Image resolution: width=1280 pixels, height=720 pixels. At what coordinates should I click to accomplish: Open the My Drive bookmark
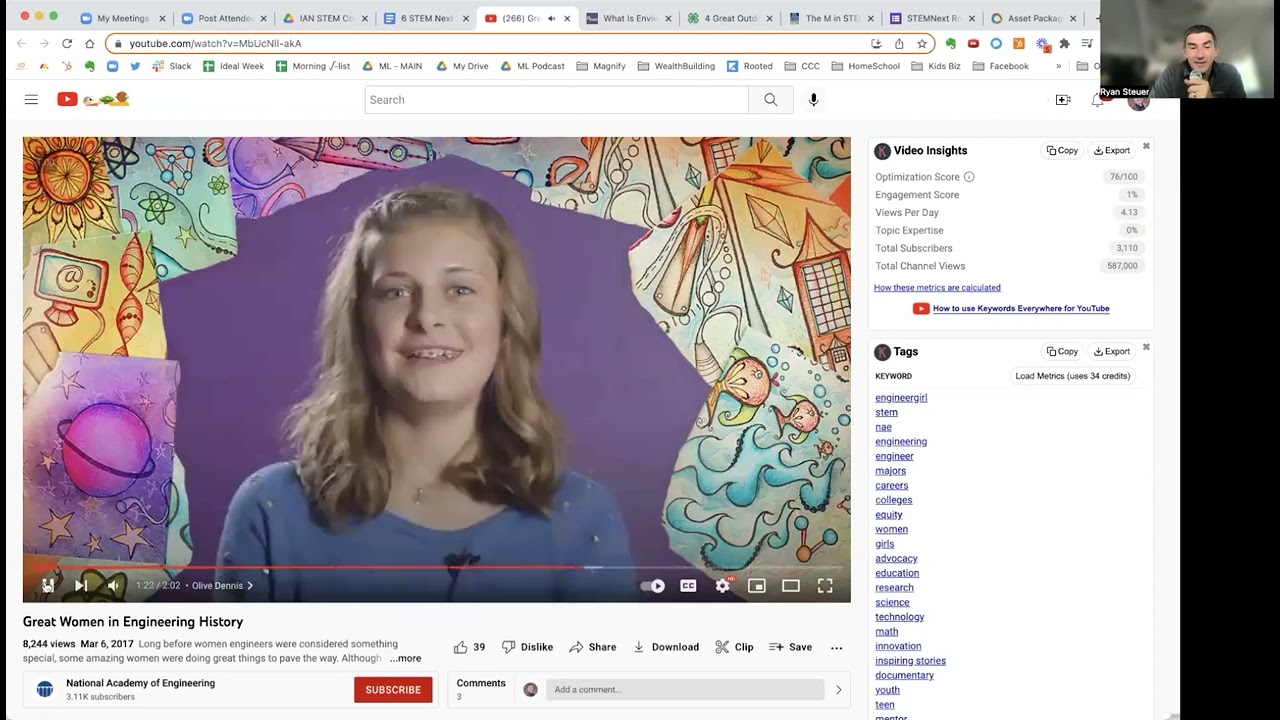coord(462,66)
